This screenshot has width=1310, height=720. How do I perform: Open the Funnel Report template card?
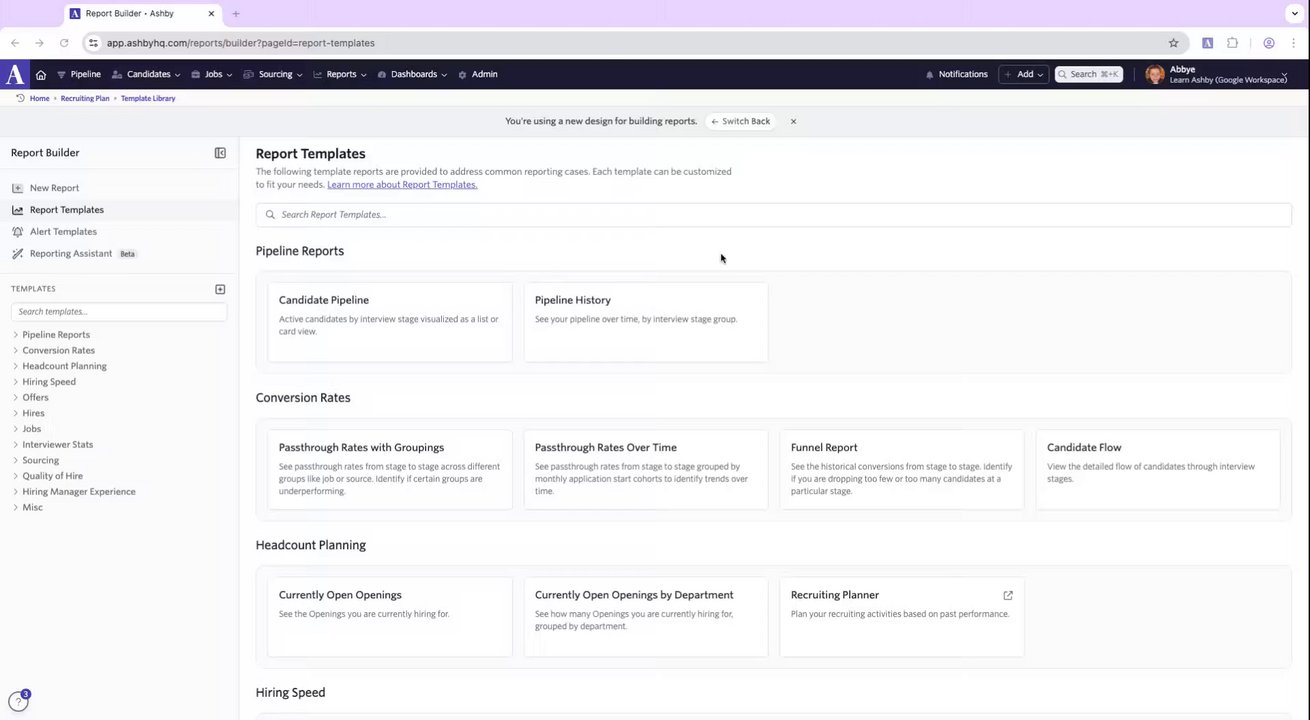point(901,470)
